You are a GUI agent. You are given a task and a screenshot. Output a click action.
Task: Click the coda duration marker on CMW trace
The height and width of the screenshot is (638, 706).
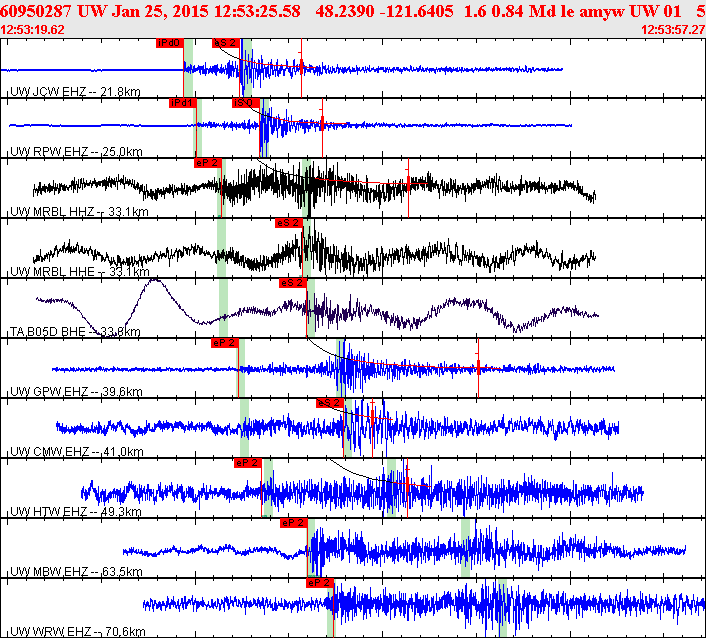[x=372, y=419]
